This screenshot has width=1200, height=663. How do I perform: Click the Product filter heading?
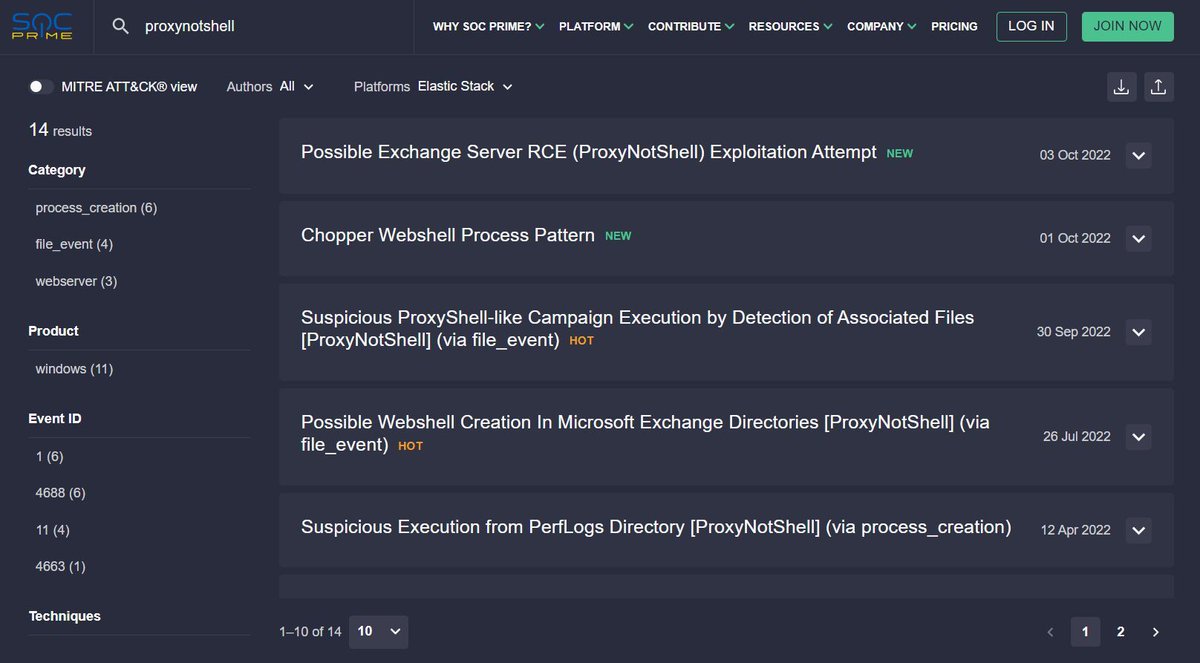pyautogui.click(x=53, y=331)
